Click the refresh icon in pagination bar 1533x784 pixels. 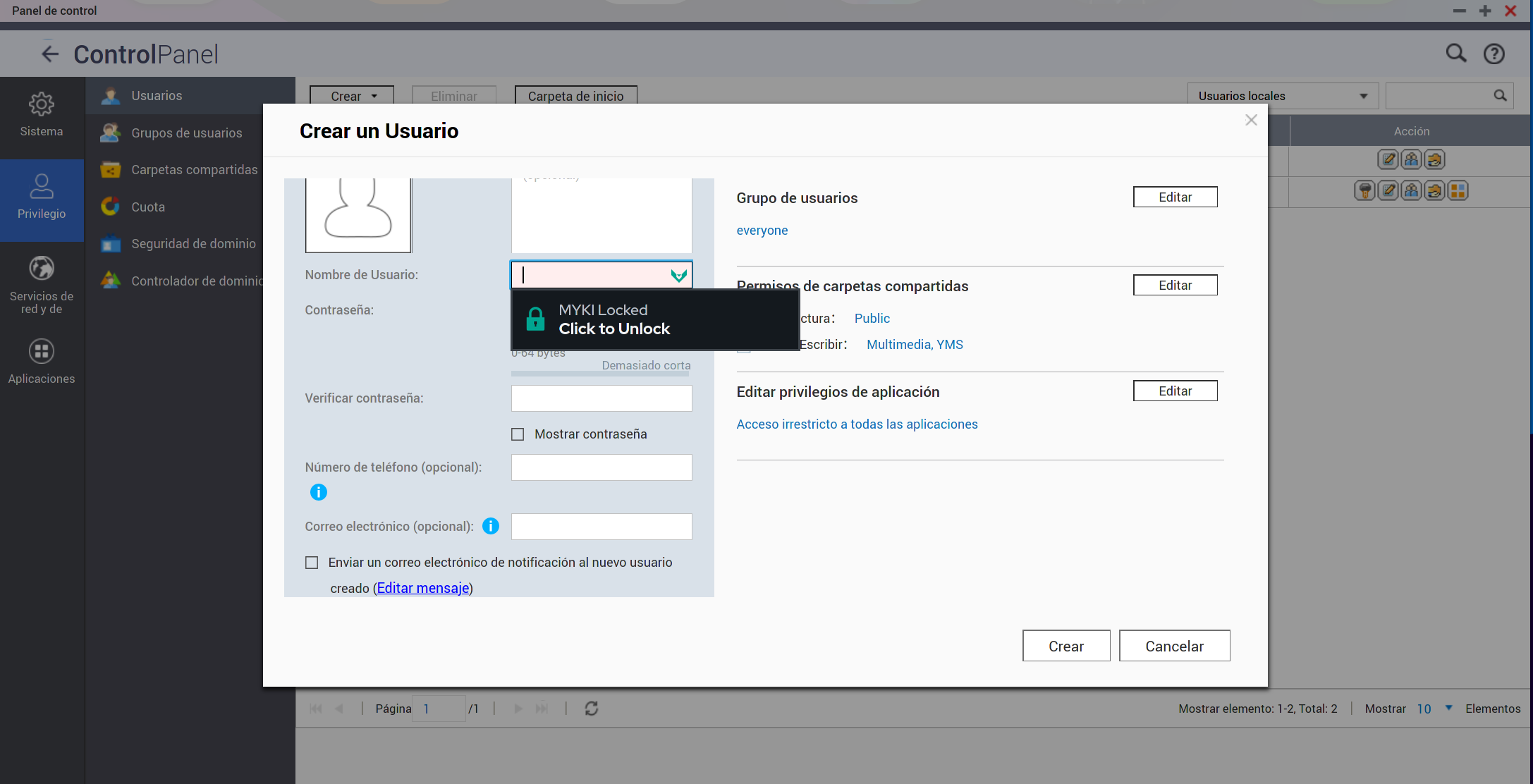click(x=591, y=709)
